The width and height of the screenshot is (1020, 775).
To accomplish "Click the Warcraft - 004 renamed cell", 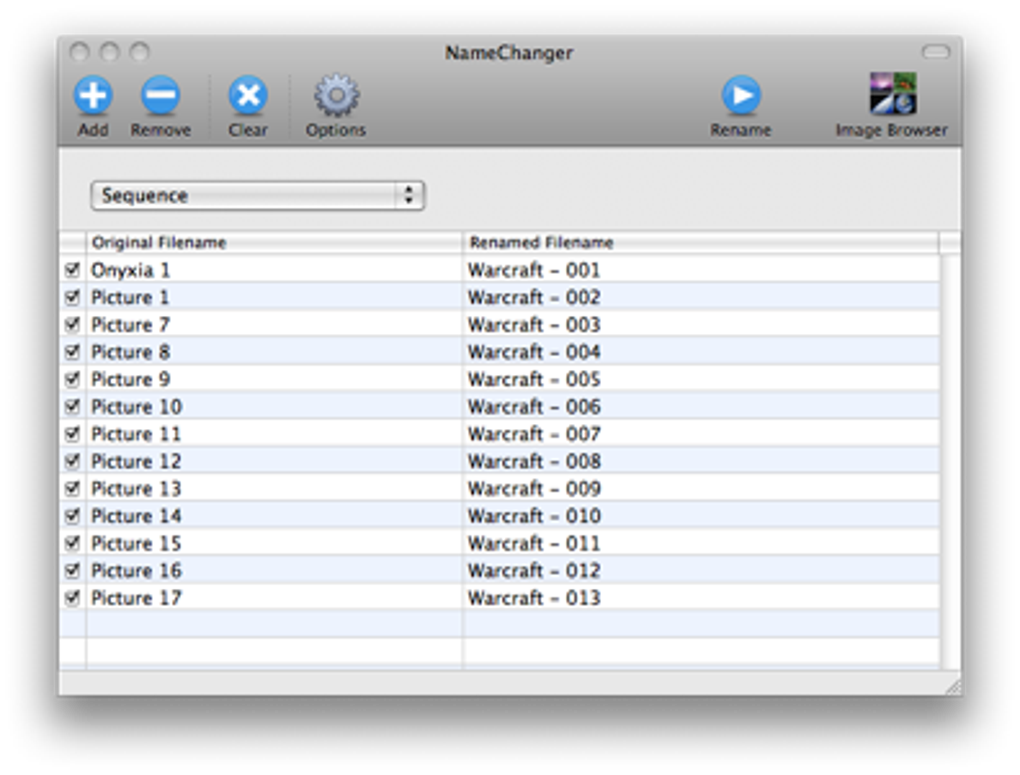I will pyautogui.click(x=701, y=352).
